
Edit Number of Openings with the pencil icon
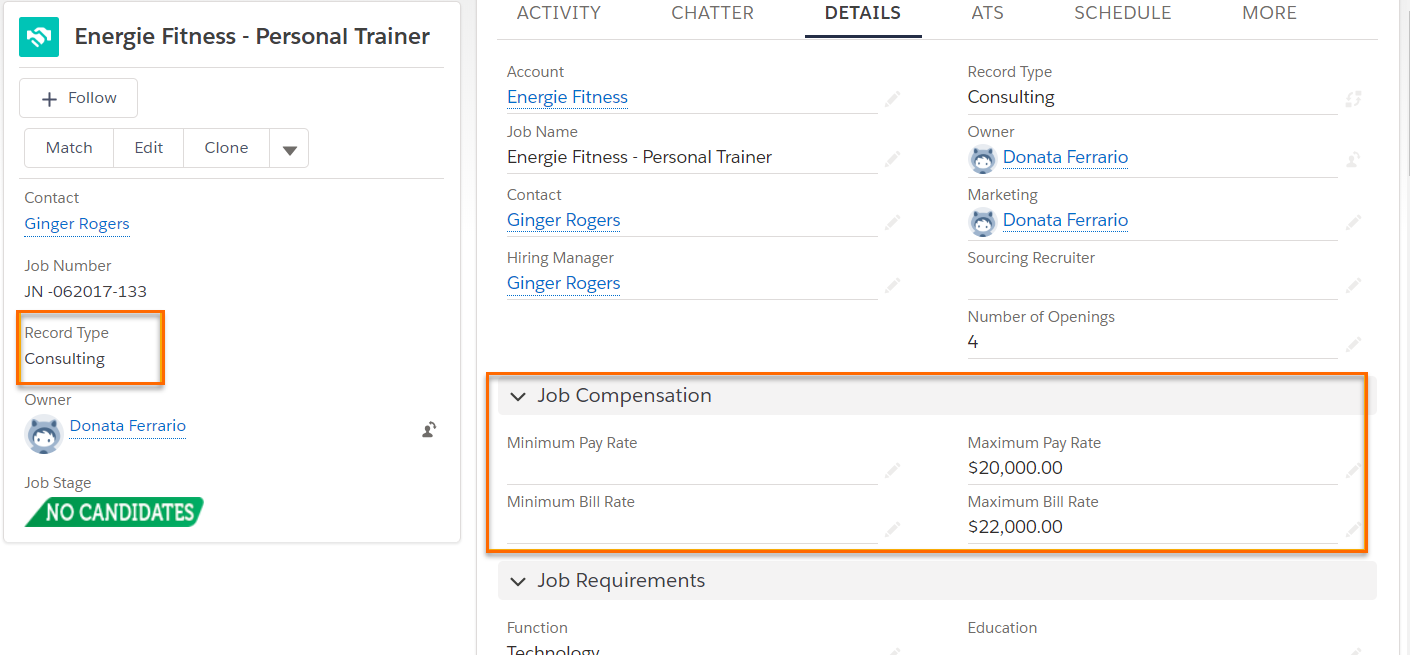pyautogui.click(x=1354, y=343)
